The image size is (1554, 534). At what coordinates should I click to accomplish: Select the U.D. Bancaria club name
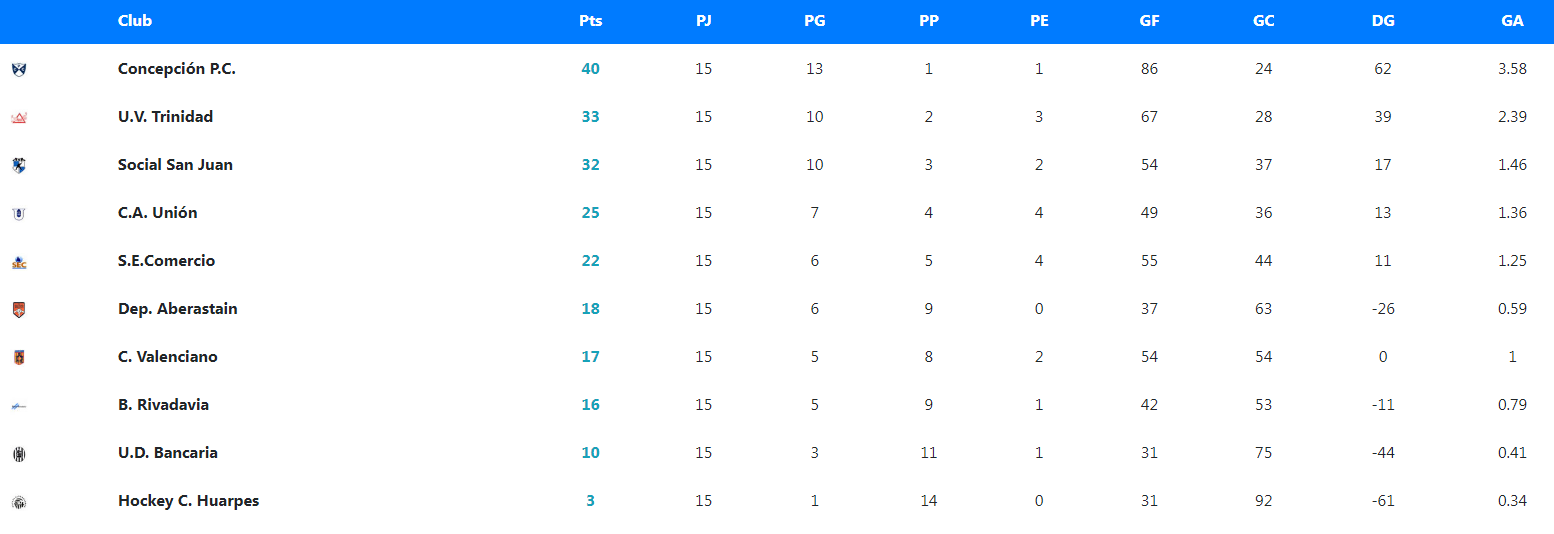[167, 453]
